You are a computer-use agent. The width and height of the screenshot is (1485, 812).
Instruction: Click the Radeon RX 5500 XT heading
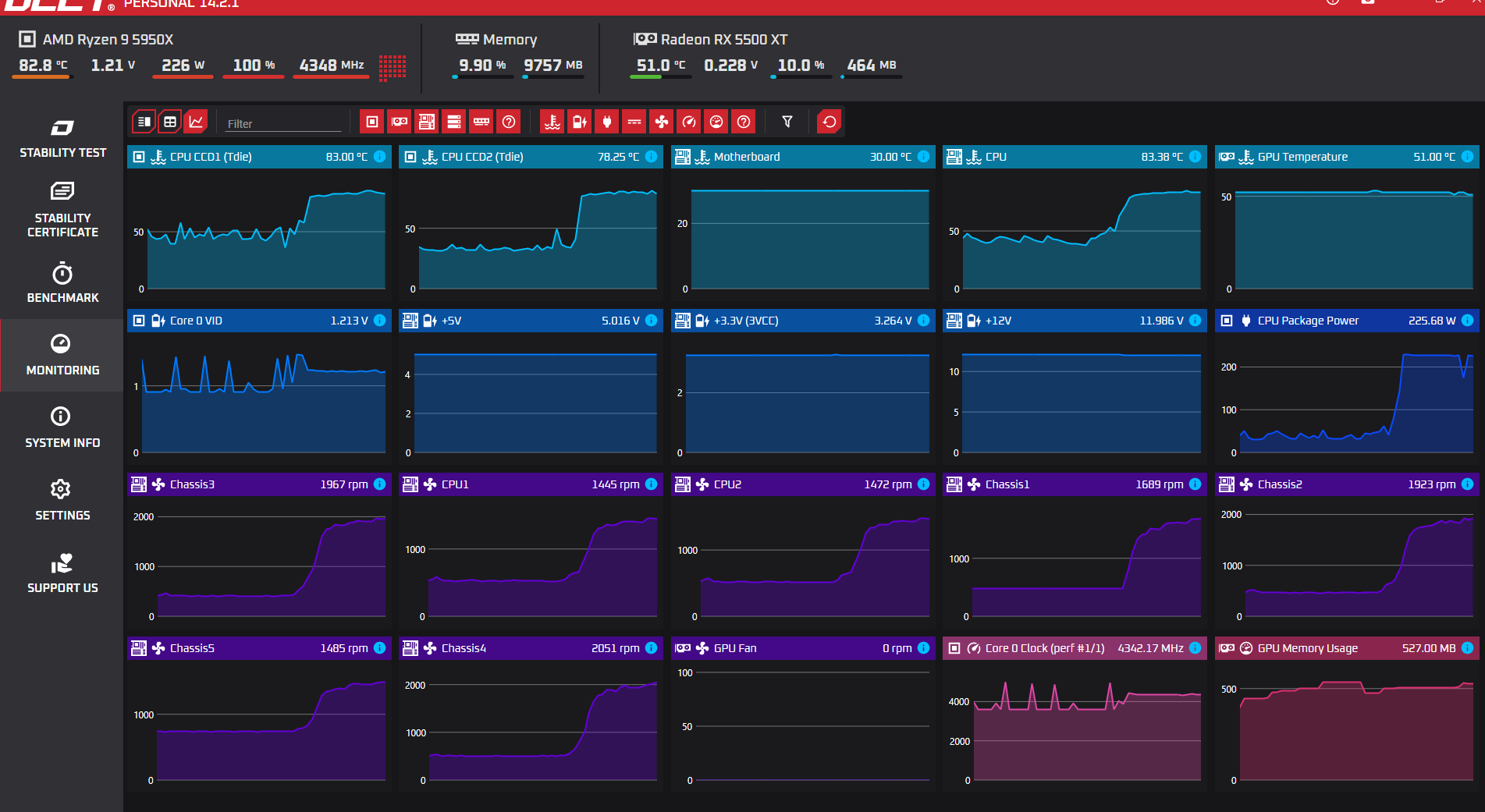pyautogui.click(x=724, y=39)
